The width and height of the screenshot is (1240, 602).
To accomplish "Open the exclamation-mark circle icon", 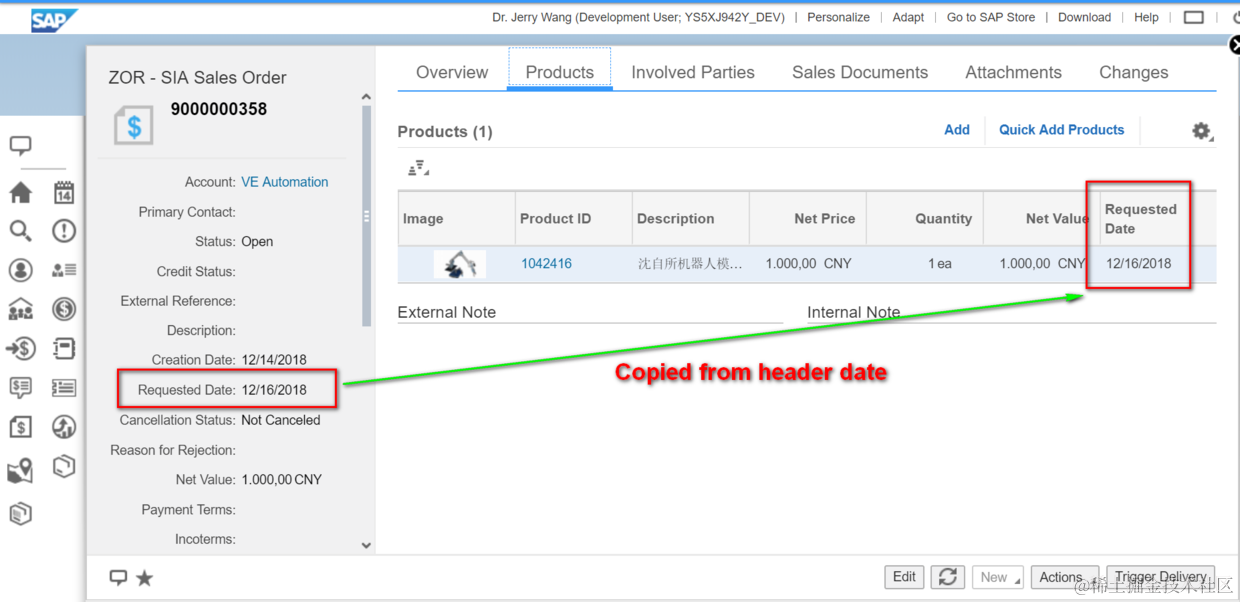I will (64, 231).
